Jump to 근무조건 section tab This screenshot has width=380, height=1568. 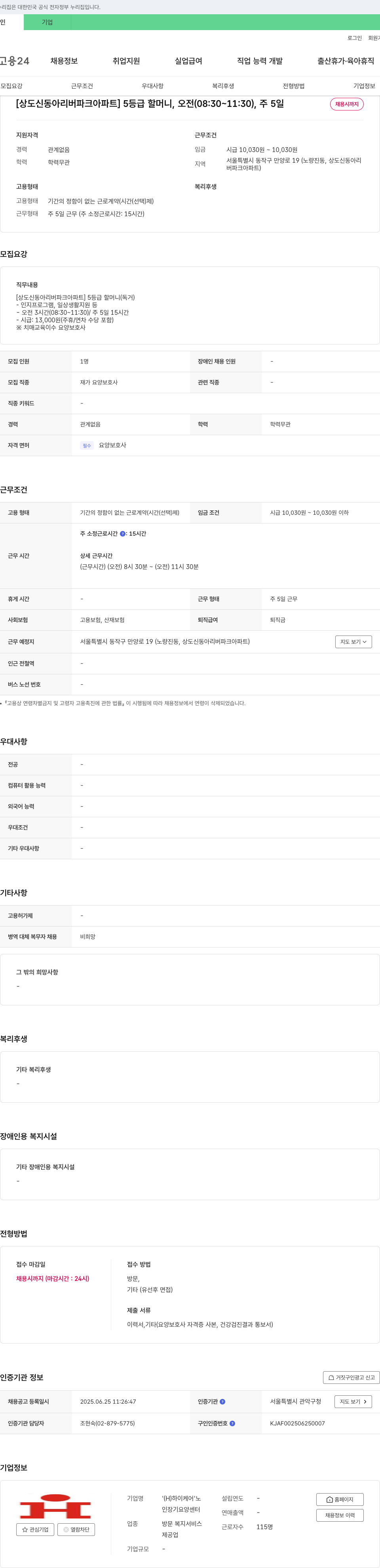coord(82,86)
